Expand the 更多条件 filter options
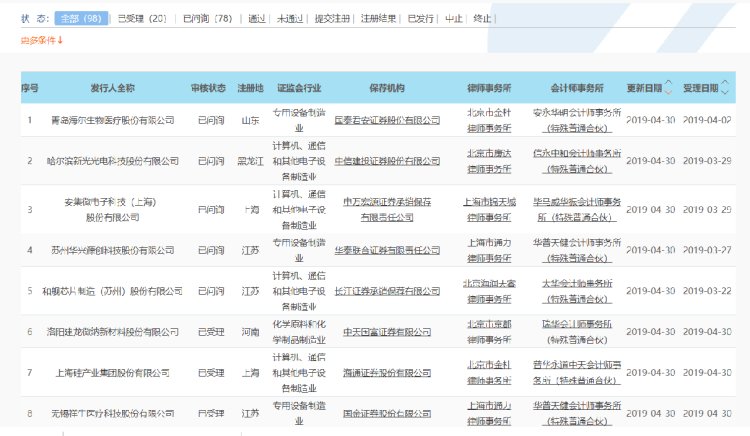The height and width of the screenshot is (436, 750). pyautogui.click(x=42, y=40)
